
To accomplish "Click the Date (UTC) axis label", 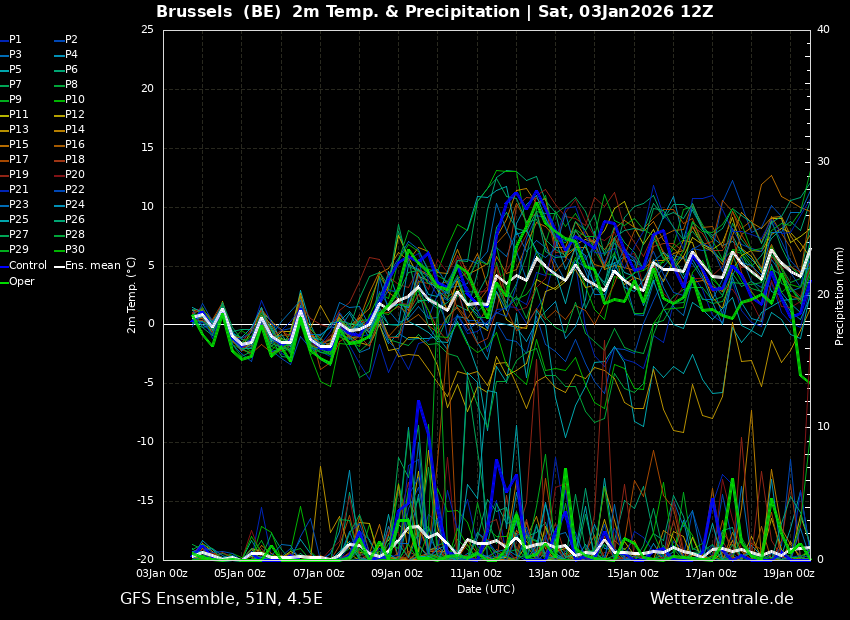I will pyautogui.click(x=486, y=589).
